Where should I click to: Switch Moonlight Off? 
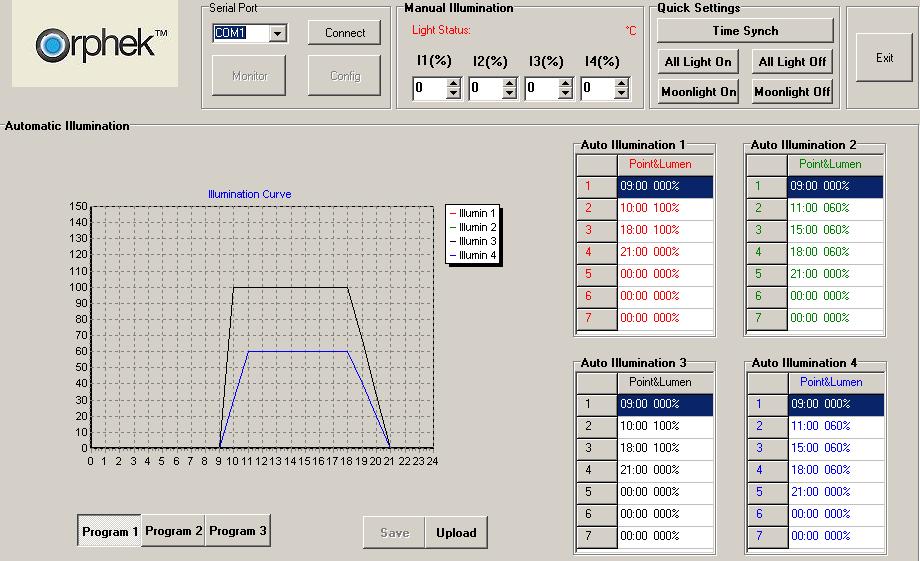pyautogui.click(x=792, y=92)
